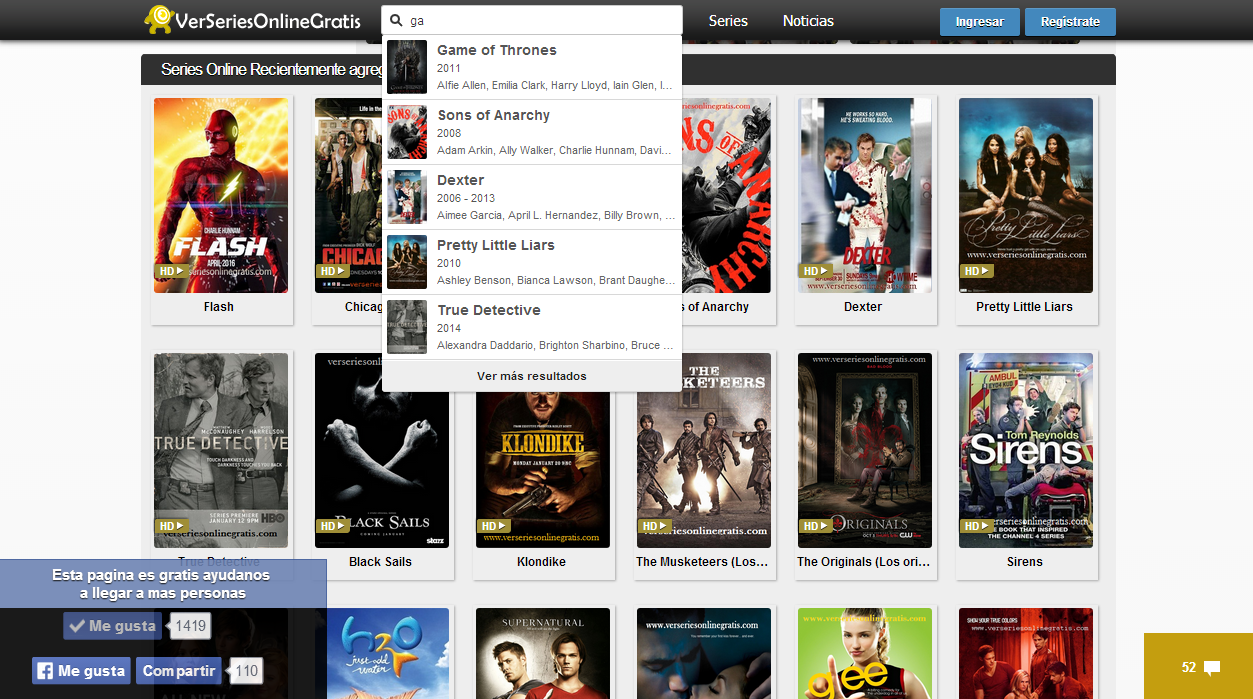Open The Originals poster
The width and height of the screenshot is (1253, 699).
tap(865, 450)
